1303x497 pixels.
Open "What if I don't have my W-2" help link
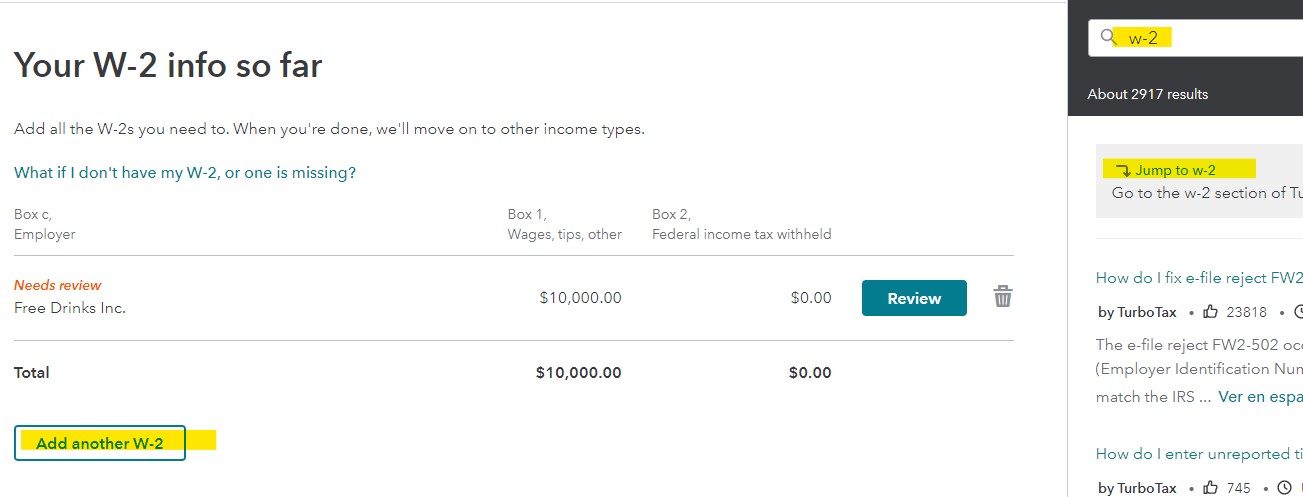point(185,173)
